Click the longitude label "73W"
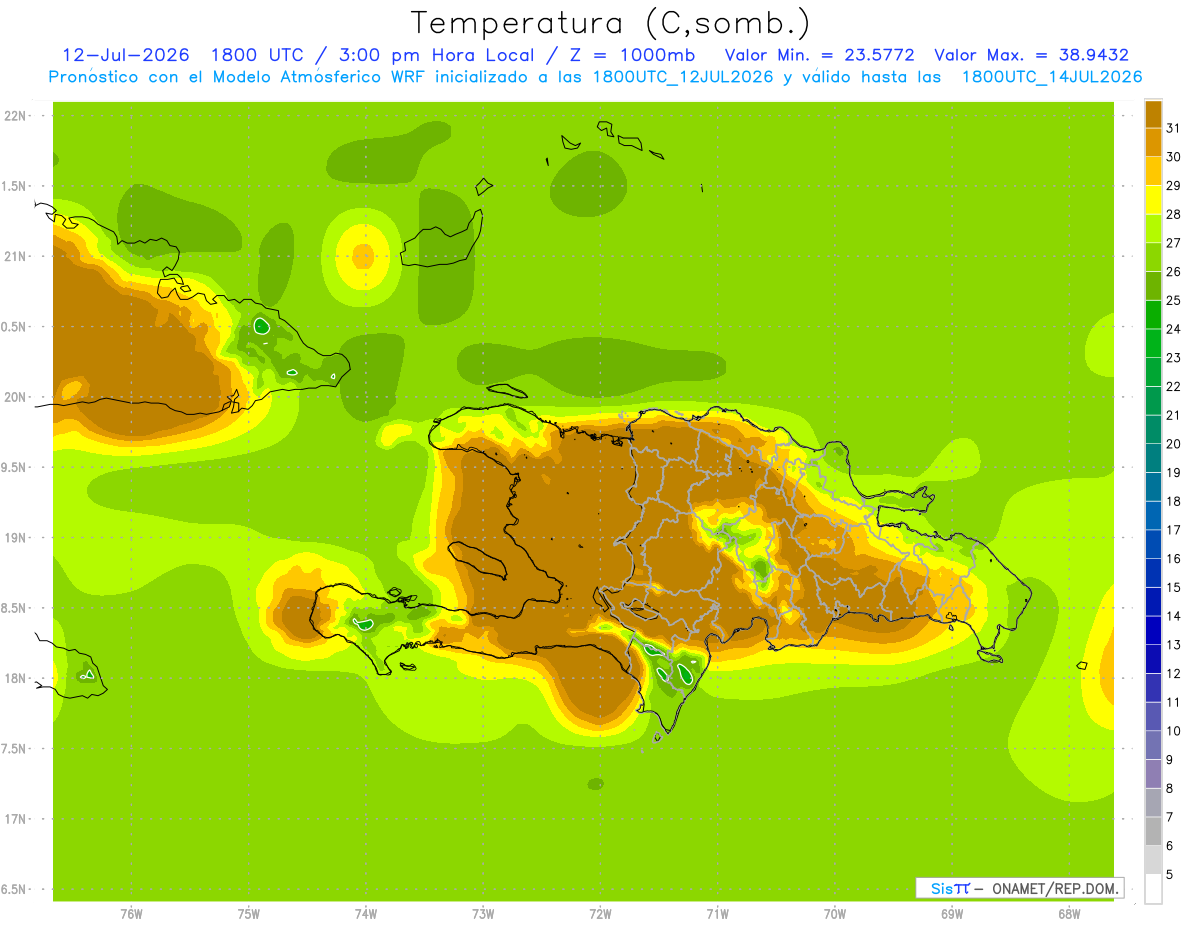This screenshot has width=1200, height=927. (483, 914)
